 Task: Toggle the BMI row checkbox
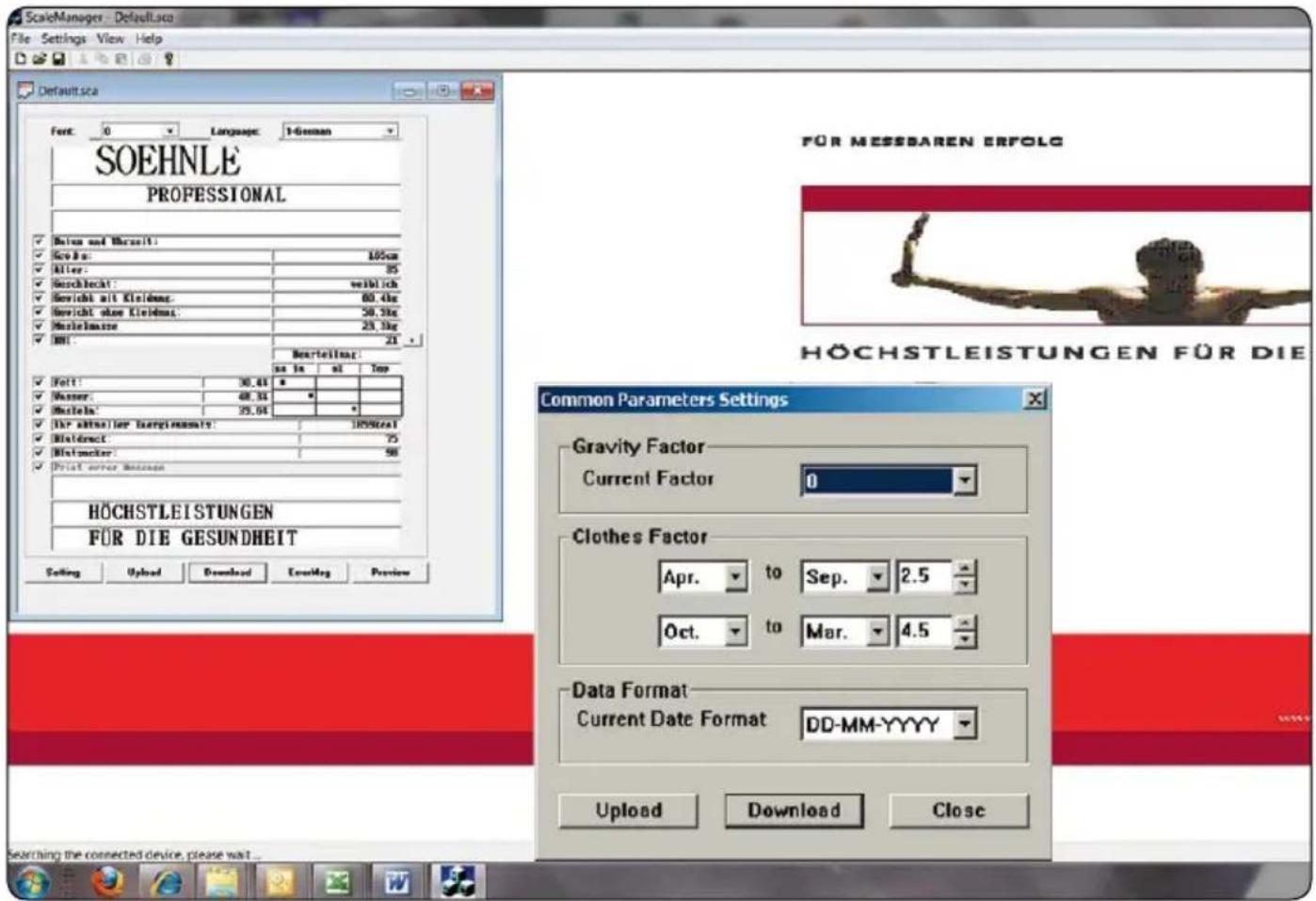point(39,339)
